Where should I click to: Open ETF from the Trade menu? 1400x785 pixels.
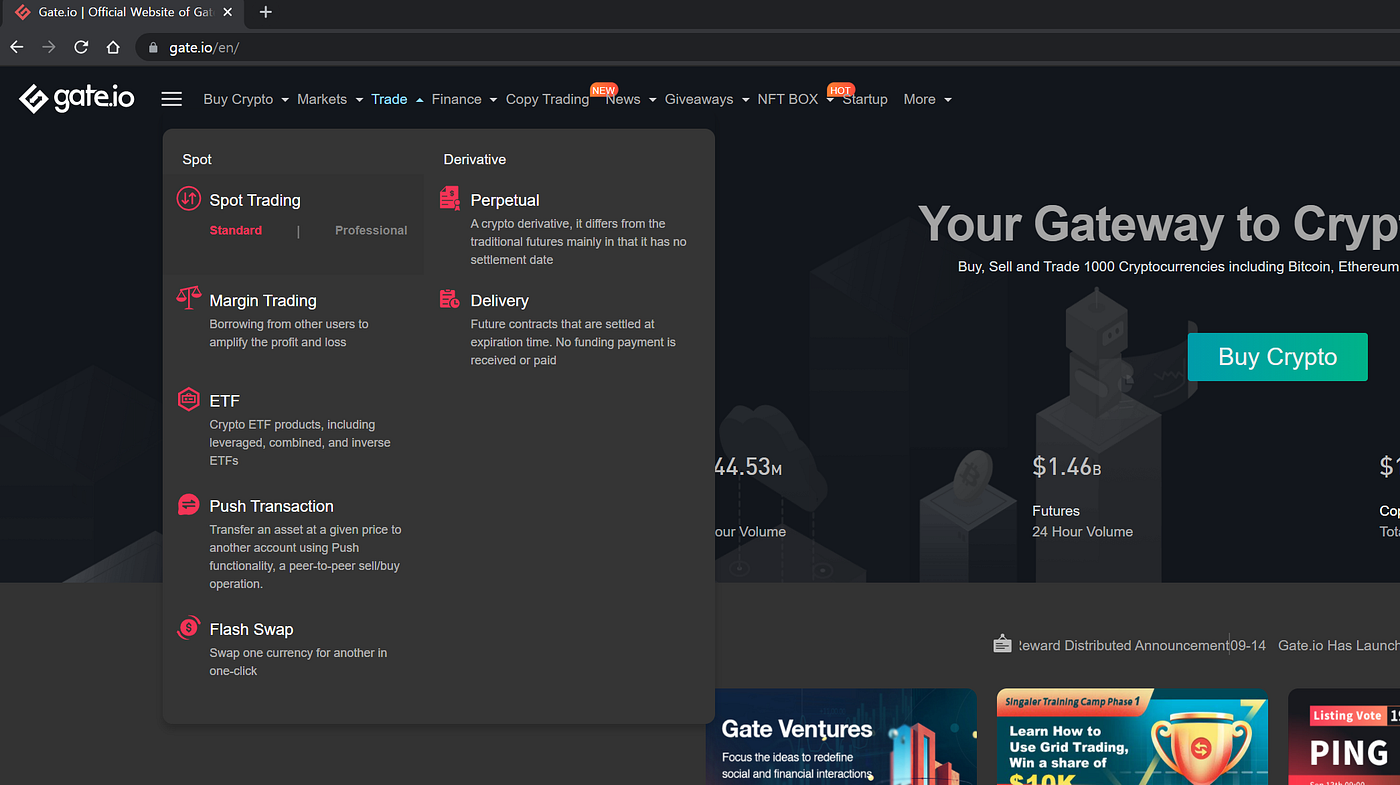pos(225,401)
